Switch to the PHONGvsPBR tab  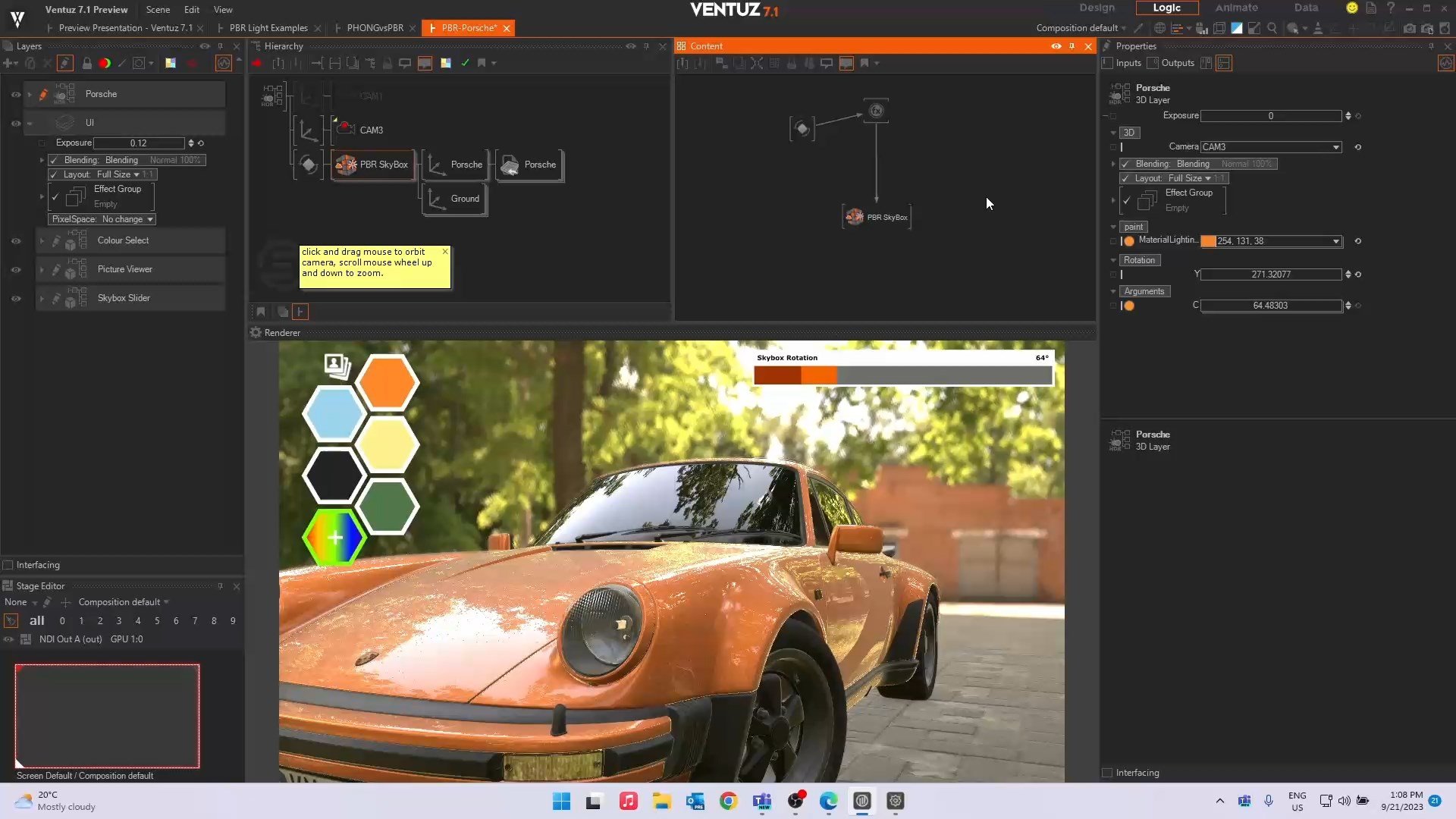point(375,28)
